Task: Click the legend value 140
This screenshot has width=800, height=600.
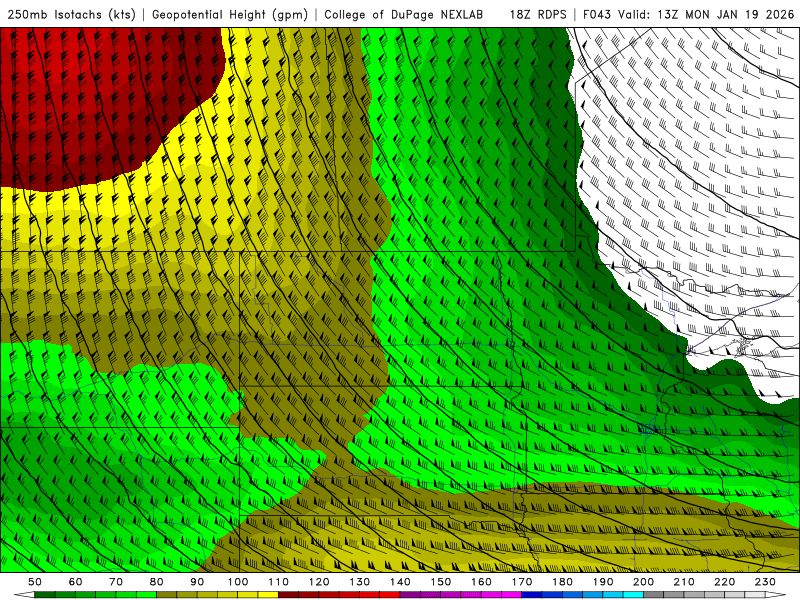Action: 400,582
